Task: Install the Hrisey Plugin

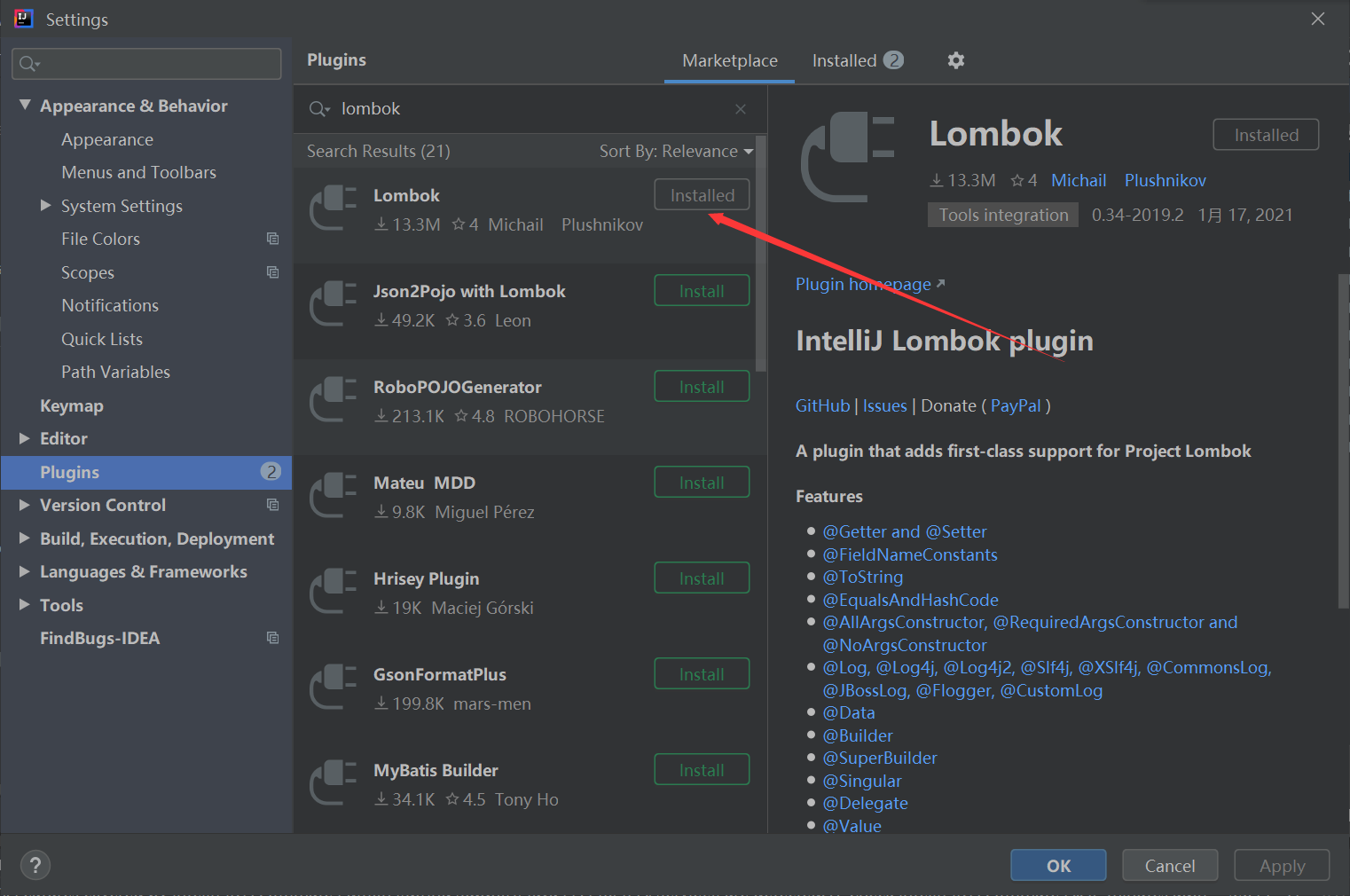Action: [702, 578]
